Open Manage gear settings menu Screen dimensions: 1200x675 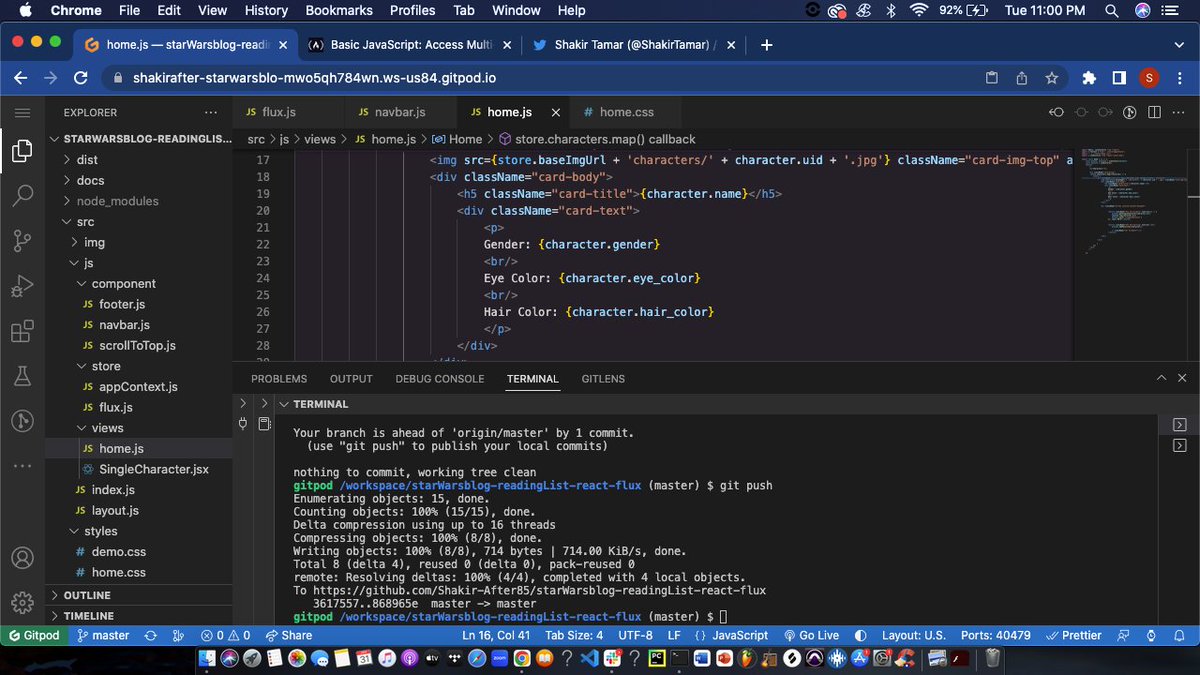point(22,602)
